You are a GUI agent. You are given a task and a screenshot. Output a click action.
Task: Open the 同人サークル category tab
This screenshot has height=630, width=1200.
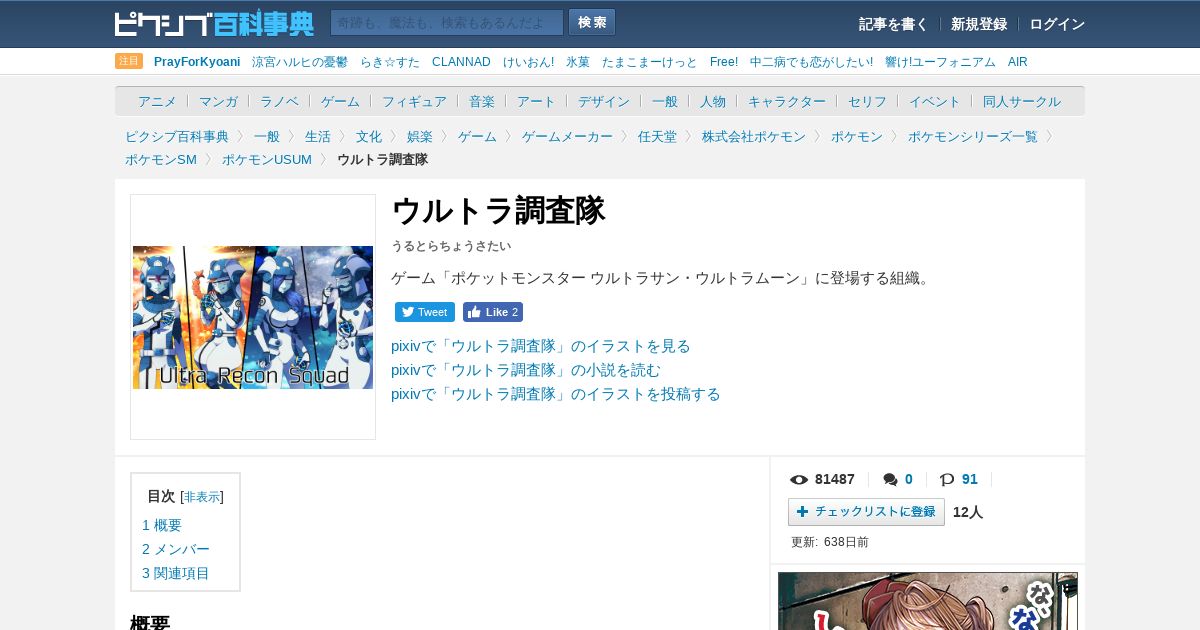pos(1022,101)
